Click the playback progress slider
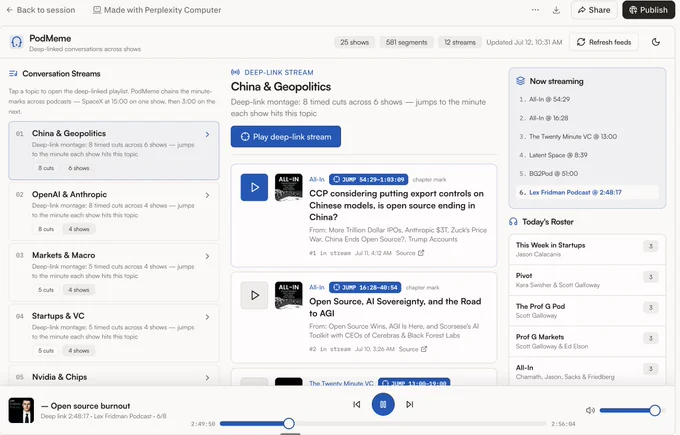680x435 pixels. coord(383,423)
